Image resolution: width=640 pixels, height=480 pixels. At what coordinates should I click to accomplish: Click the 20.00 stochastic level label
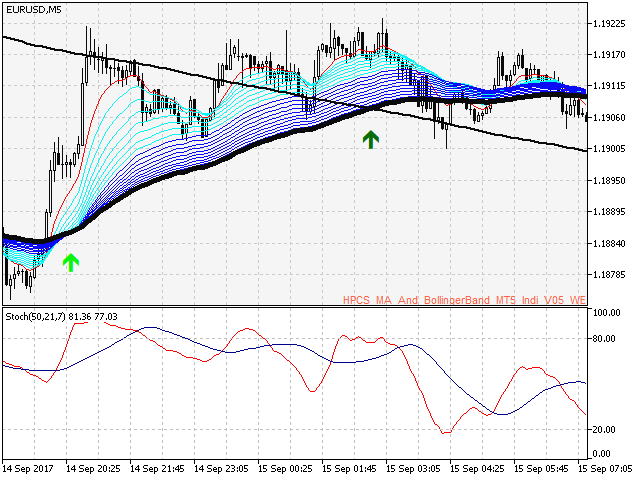pyautogui.click(x=607, y=429)
